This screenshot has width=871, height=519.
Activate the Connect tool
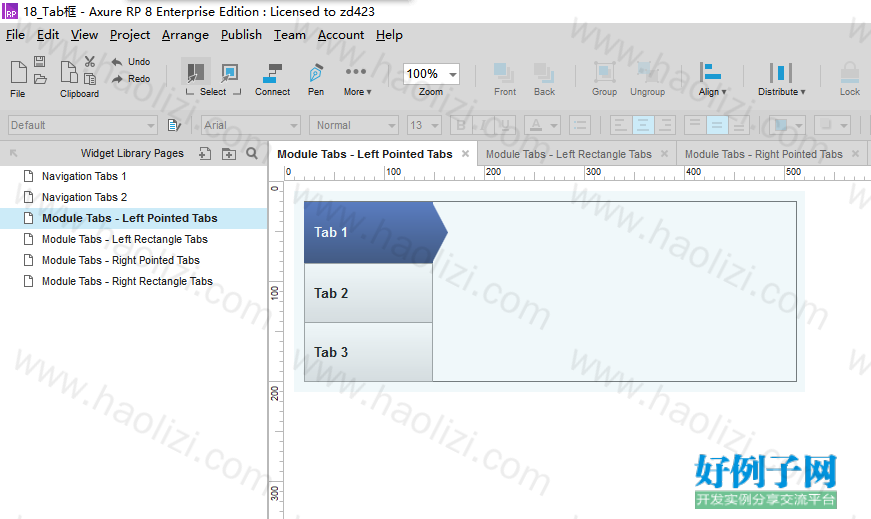coord(272,79)
